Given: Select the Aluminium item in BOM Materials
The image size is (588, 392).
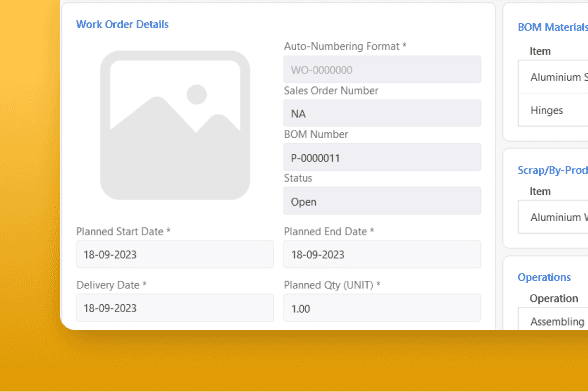Looking at the screenshot, I should tap(553, 77).
